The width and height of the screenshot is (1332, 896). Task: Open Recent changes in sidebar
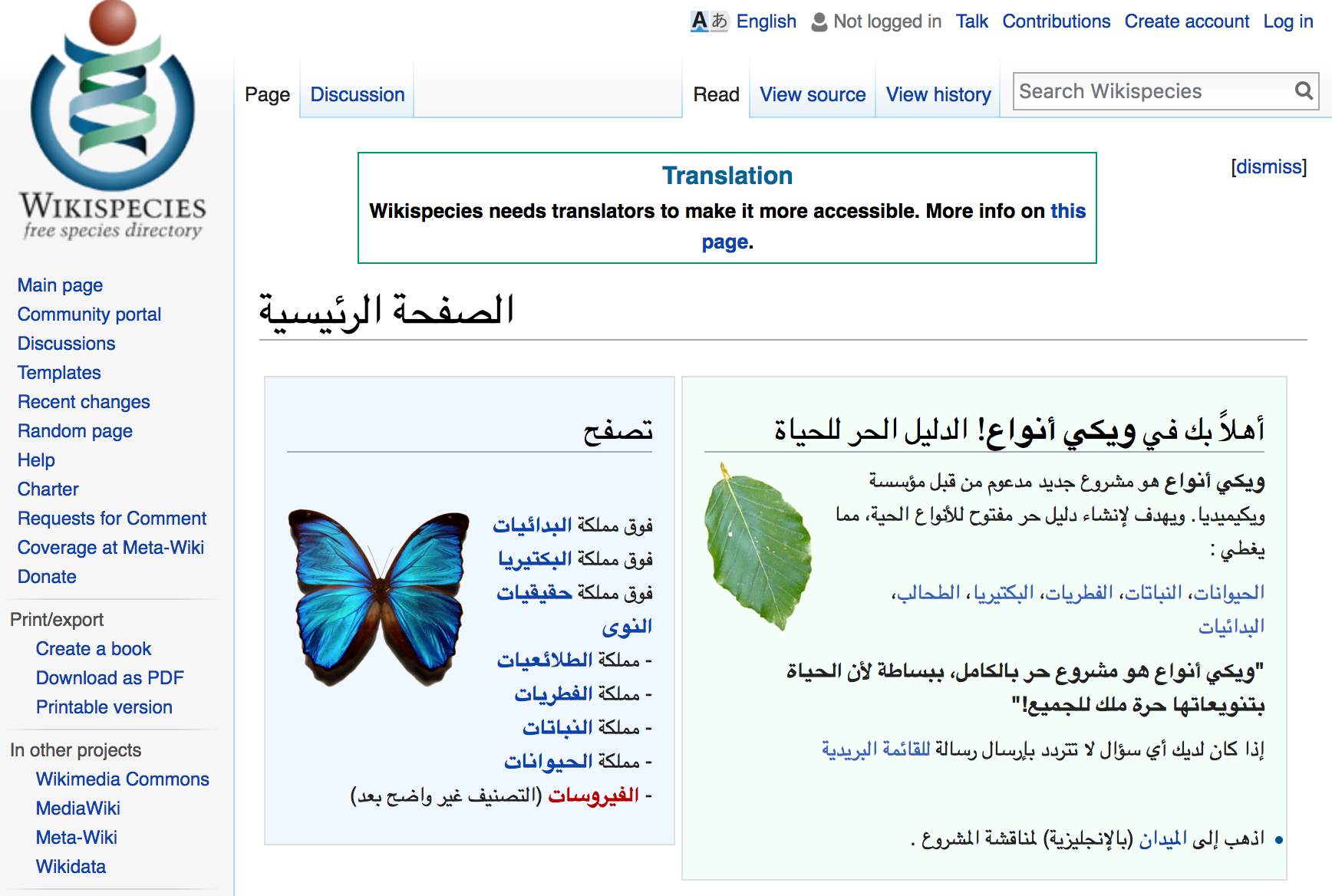pyautogui.click(x=84, y=402)
